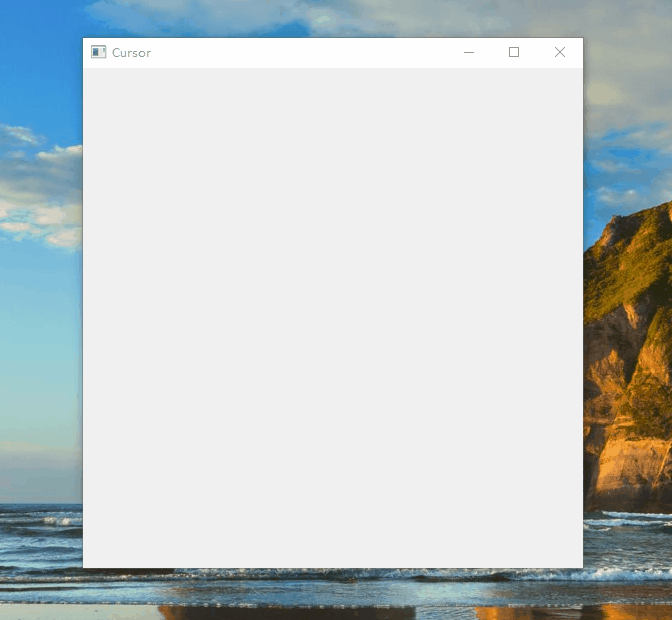Click the Cursor window's title bar app icon
The height and width of the screenshot is (620, 672).
pos(98,52)
